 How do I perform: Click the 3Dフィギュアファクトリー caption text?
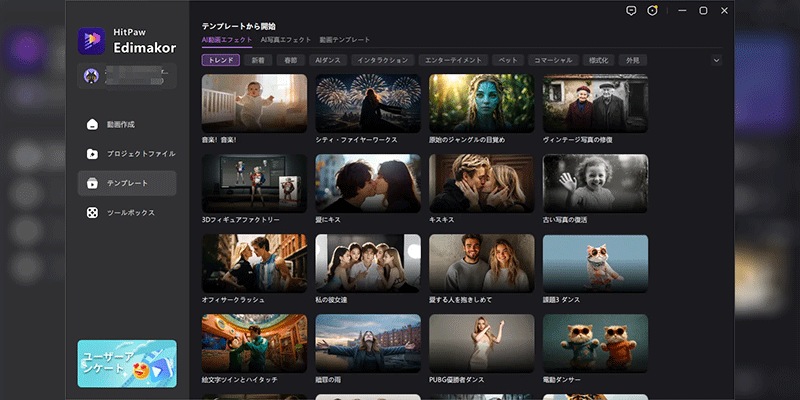click(x=241, y=220)
